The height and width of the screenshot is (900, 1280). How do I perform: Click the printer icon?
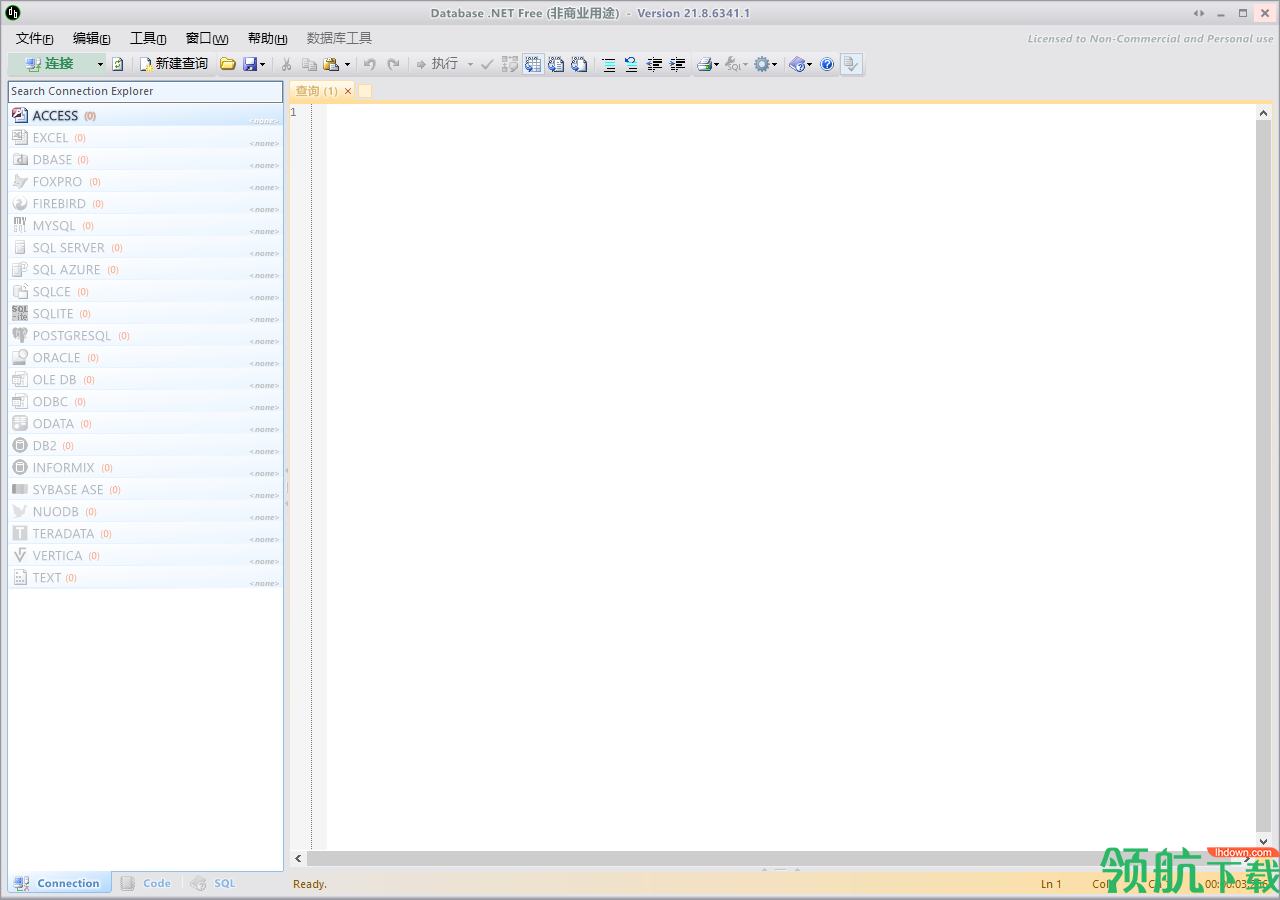click(x=704, y=64)
